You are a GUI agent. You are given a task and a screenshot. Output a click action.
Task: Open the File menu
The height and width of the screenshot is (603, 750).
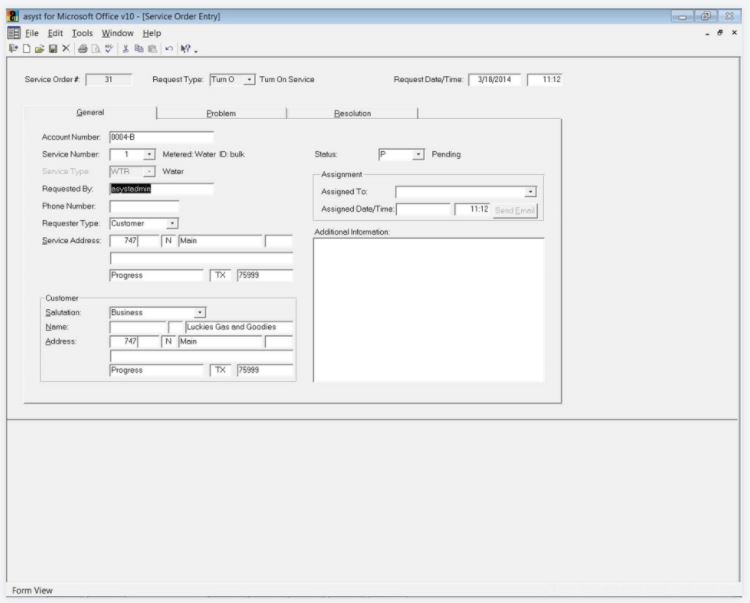(32, 33)
